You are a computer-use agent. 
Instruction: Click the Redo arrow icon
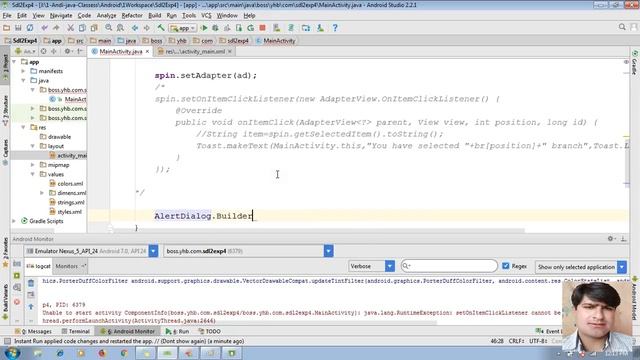[56, 28]
